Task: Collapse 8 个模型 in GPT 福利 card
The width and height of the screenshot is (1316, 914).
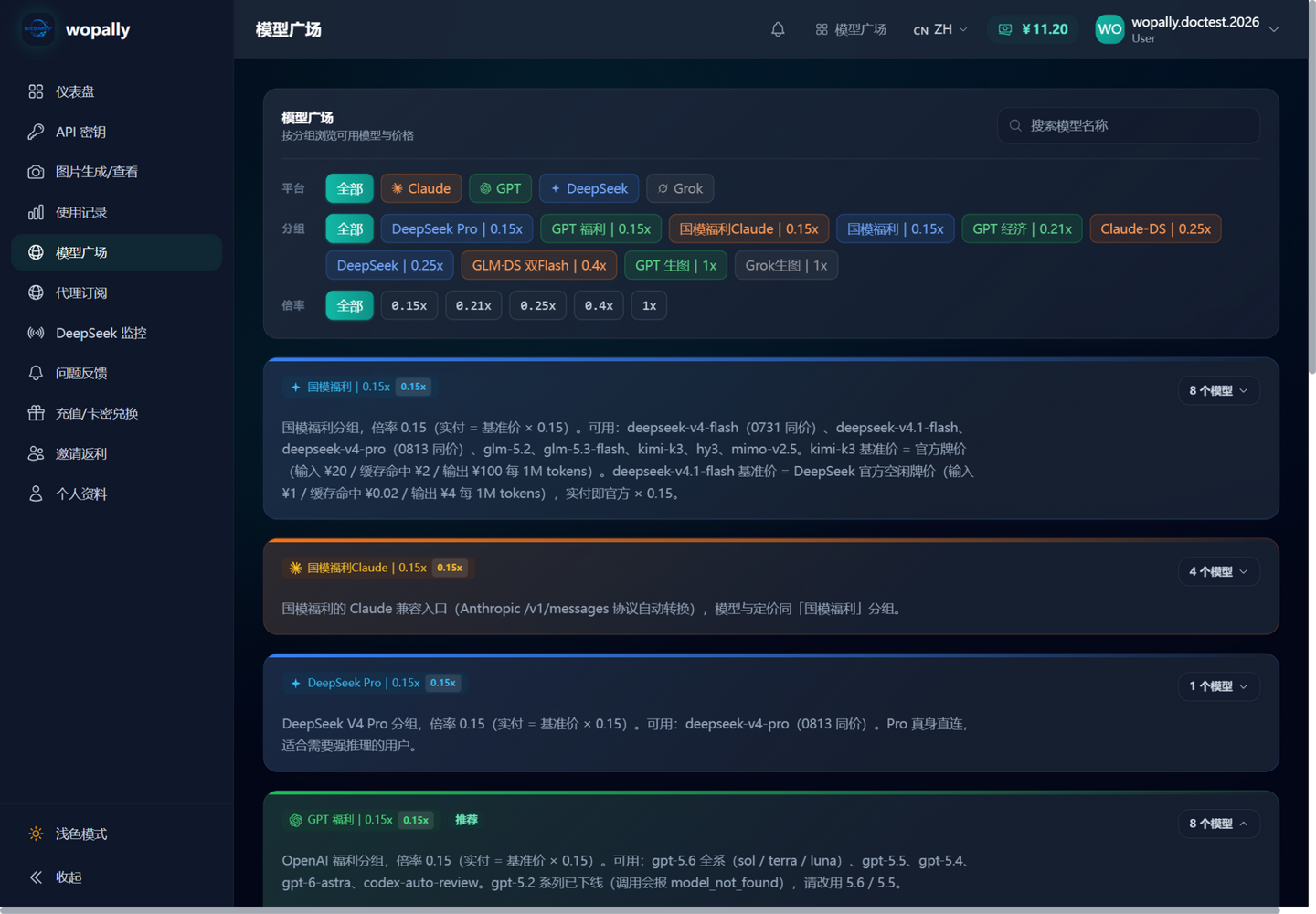Action: (x=1219, y=824)
